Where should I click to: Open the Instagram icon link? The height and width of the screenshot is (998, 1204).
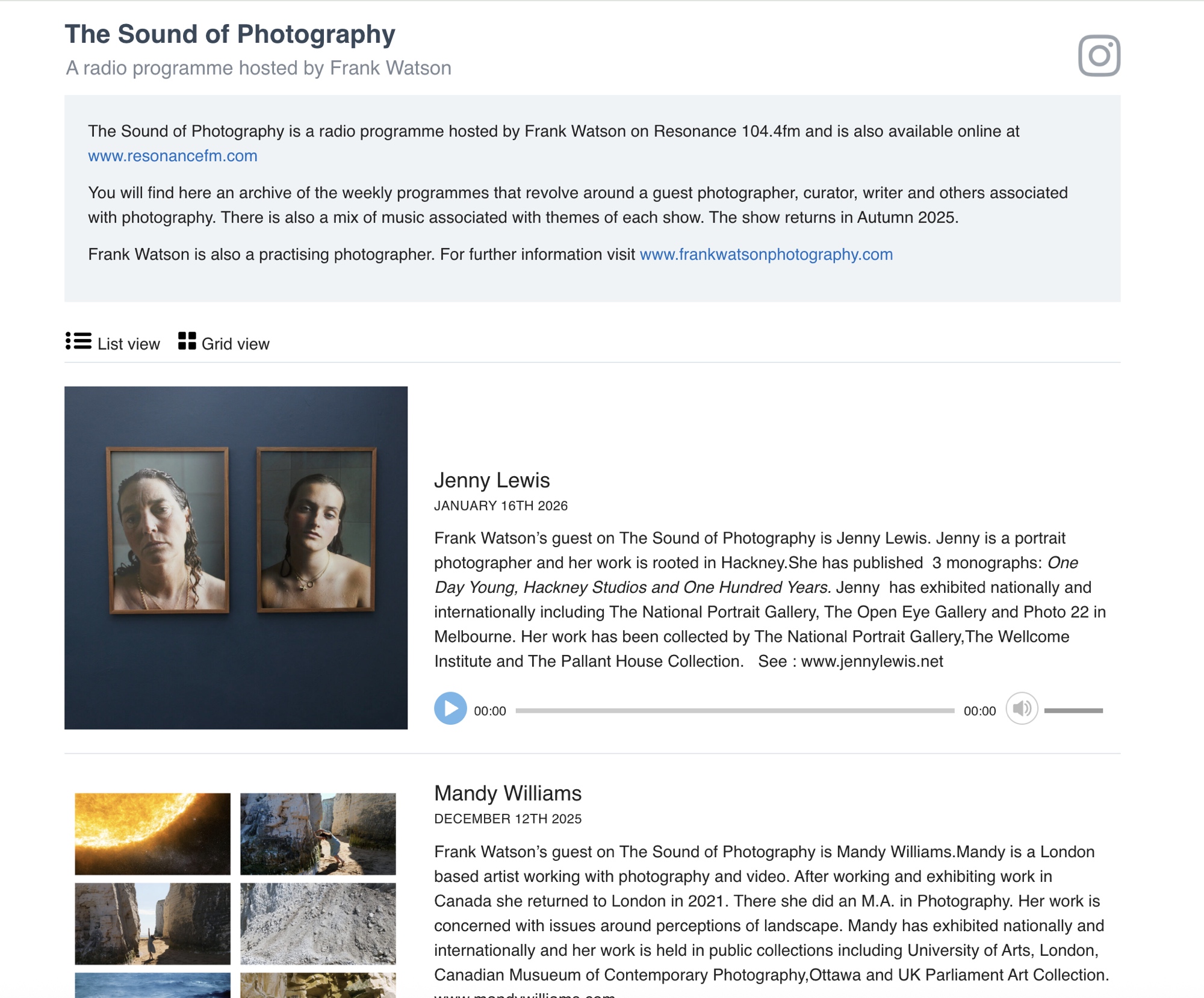(x=1099, y=55)
